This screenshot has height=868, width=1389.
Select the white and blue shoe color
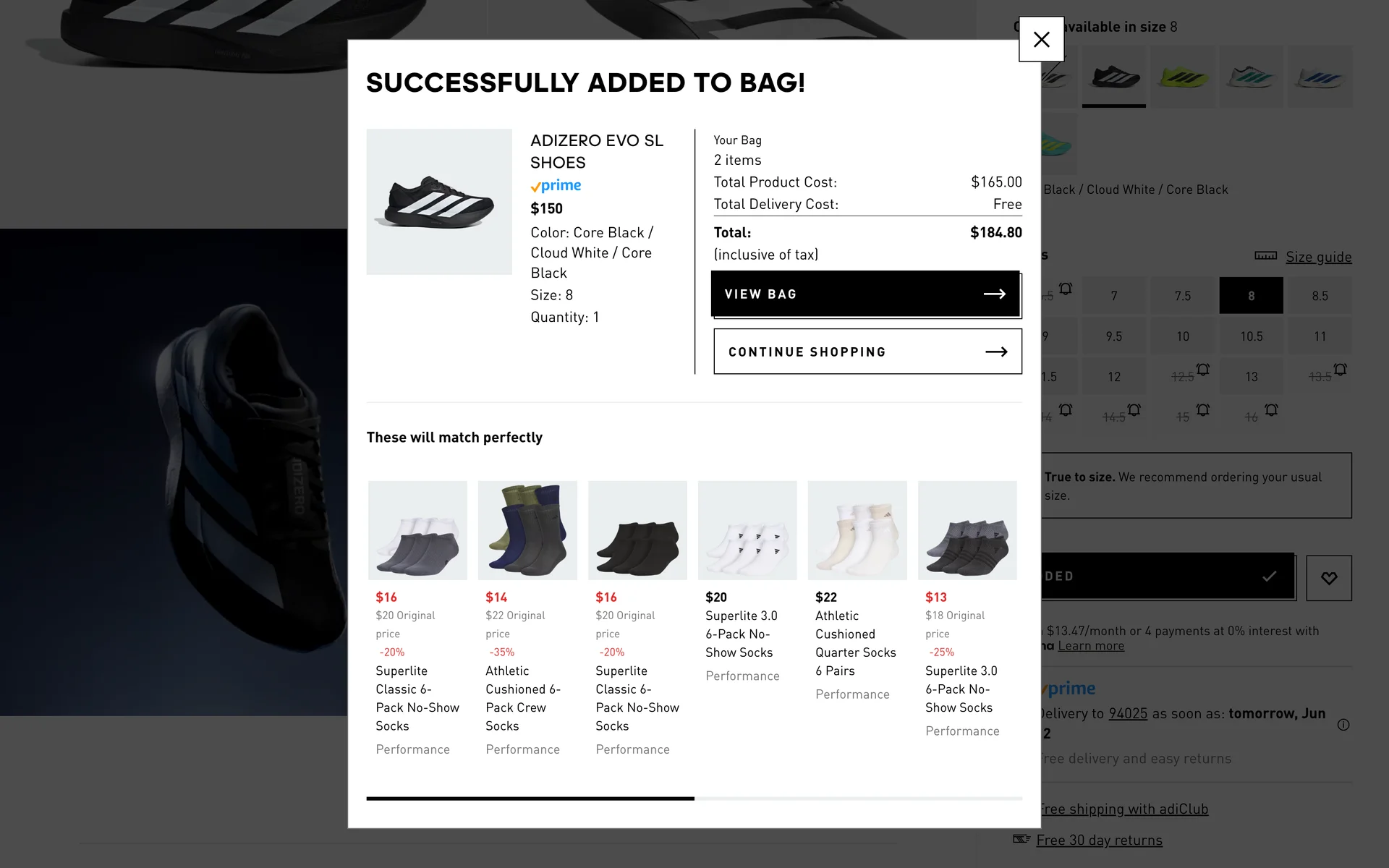1320,77
